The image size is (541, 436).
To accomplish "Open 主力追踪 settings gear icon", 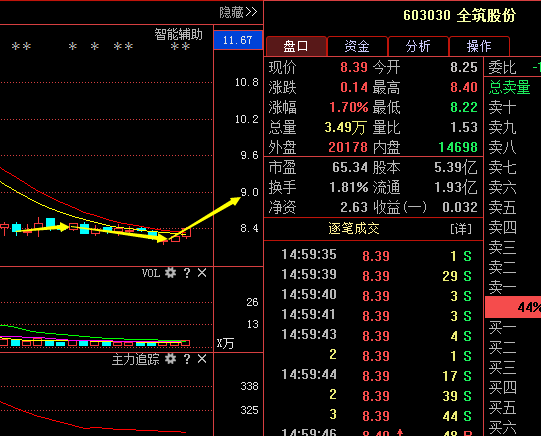I will click(170, 359).
